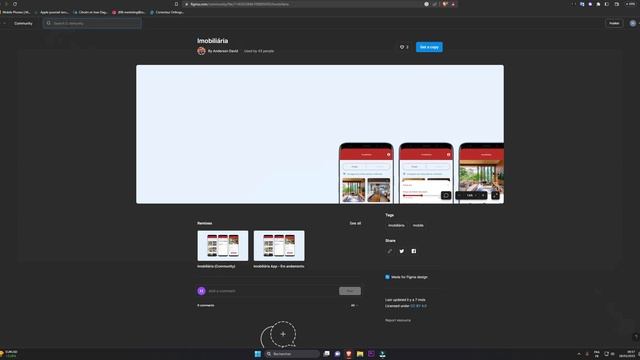Open the Windows Start menu
Viewport: 640px width, 360px height.
258,354
